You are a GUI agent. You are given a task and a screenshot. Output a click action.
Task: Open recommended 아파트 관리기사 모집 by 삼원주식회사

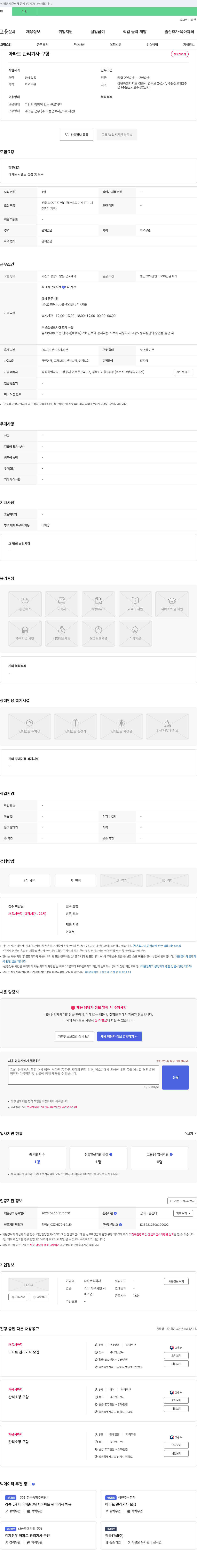(120, 1504)
